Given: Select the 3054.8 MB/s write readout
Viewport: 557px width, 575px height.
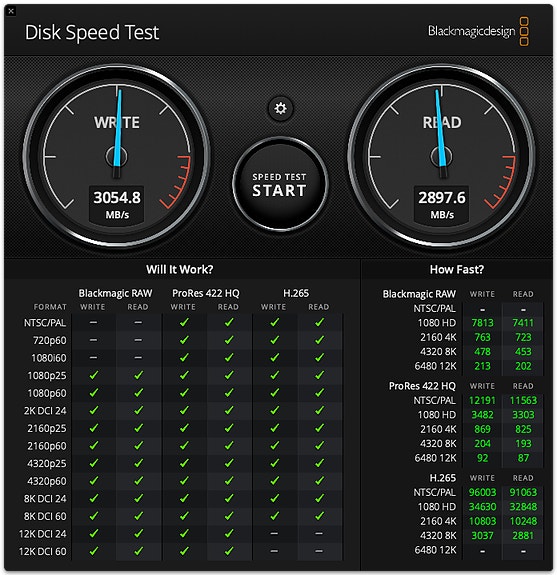Looking at the screenshot, I should (x=117, y=205).
